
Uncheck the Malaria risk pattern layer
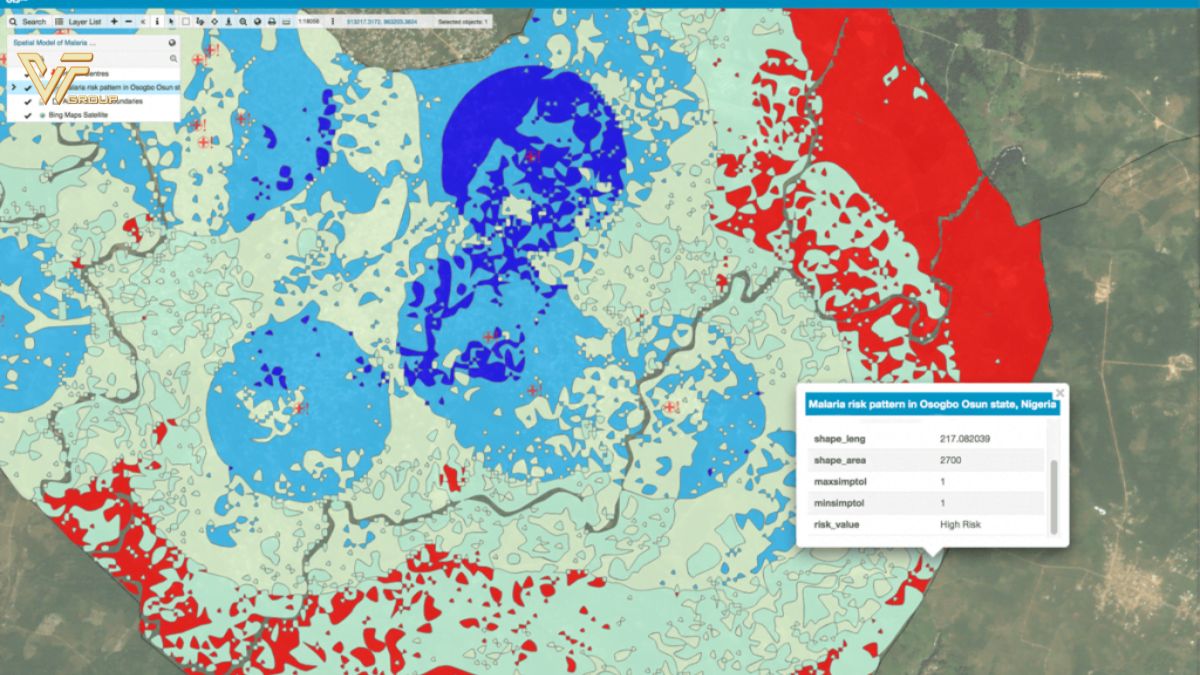click(28, 87)
